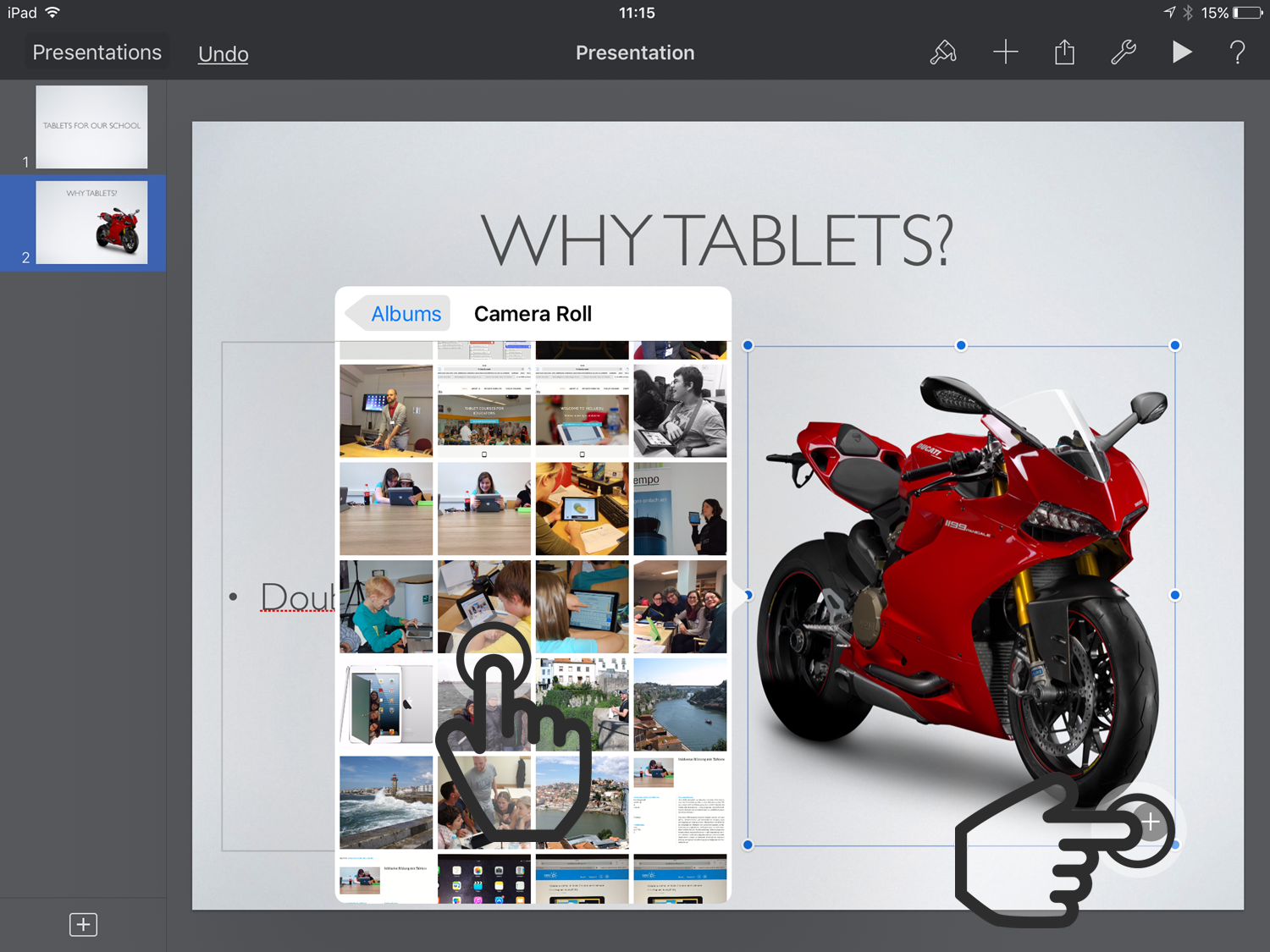Choose screenshot of website with 'Welcome' banner
The height and width of the screenshot is (952, 1270).
click(582, 410)
